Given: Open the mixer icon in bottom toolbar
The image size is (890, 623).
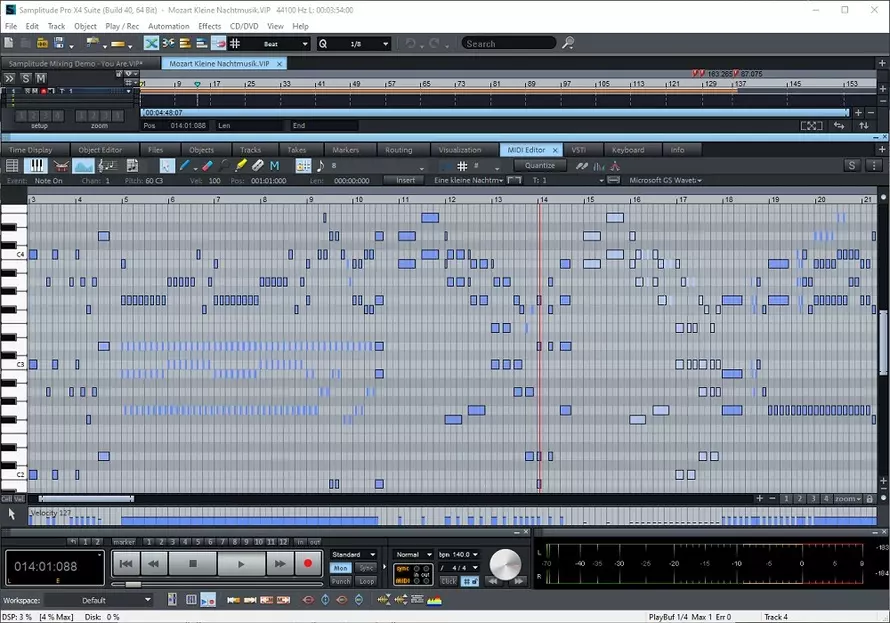Looking at the screenshot, I should (x=191, y=600).
